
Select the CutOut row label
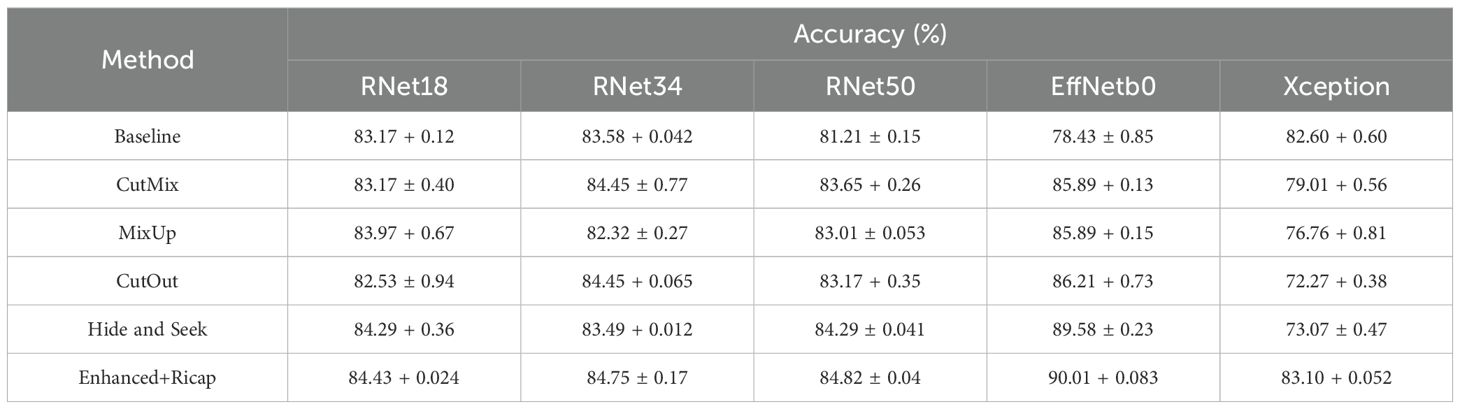click(x=148, y=281)
